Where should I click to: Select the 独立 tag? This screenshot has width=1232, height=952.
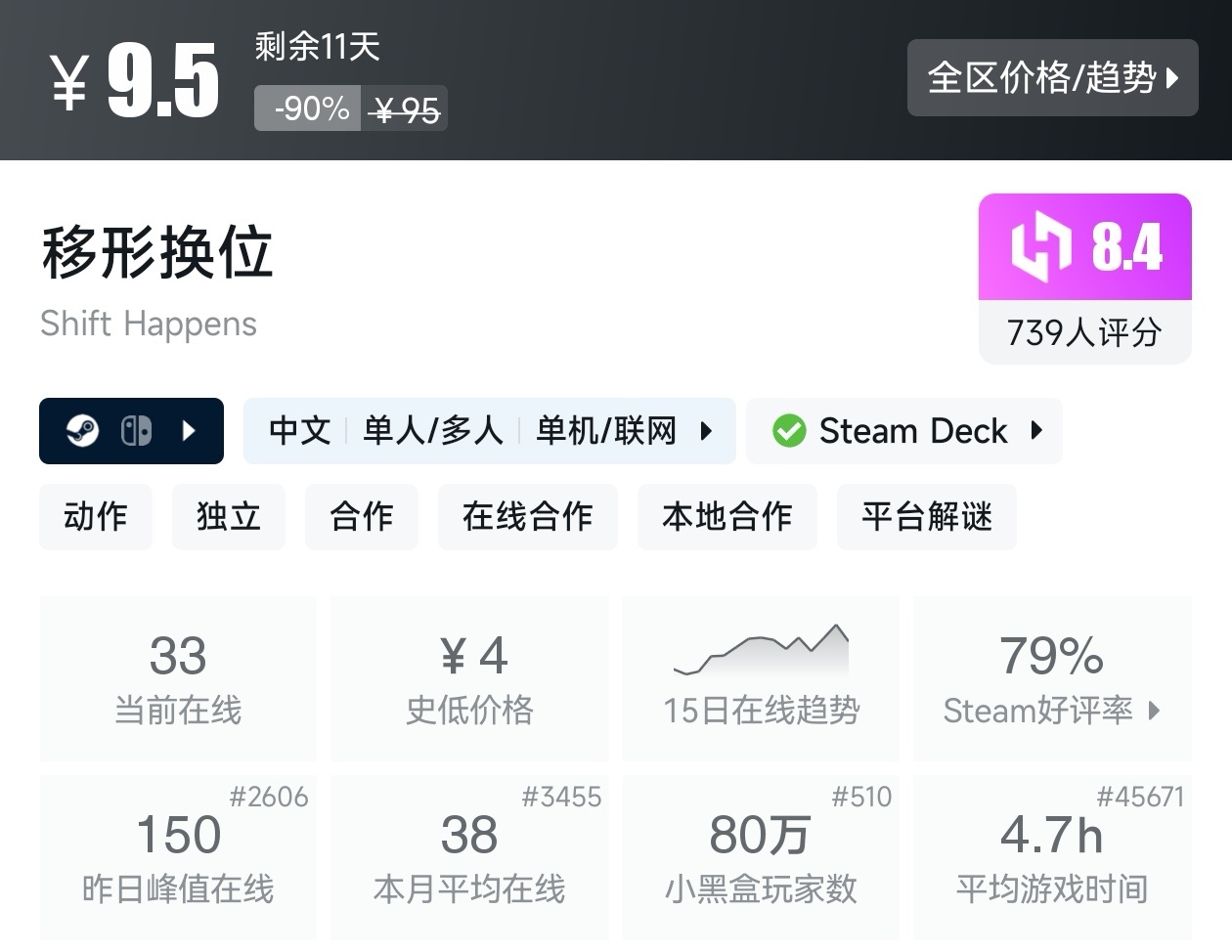point(229,516)
